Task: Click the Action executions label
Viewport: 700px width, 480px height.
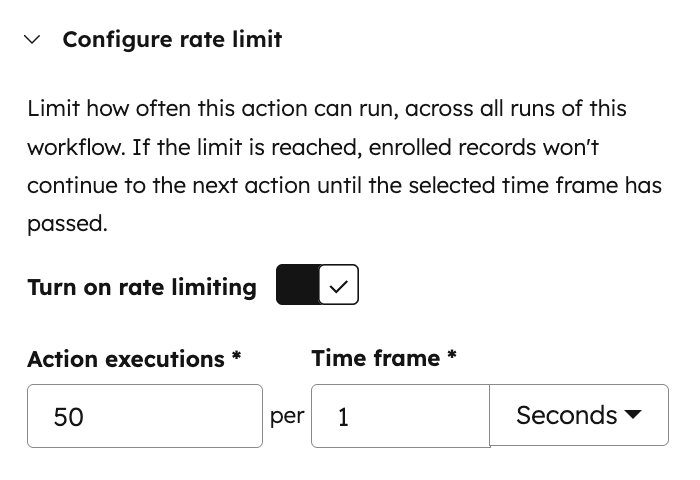Action: (126, 359)
